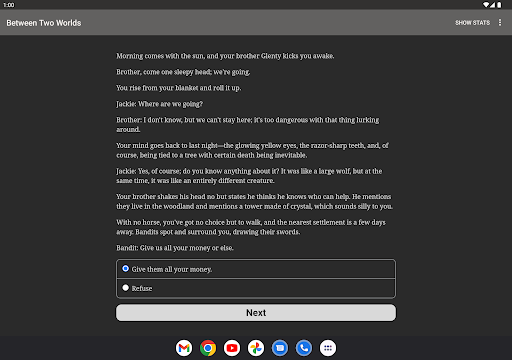Tap 'You rise from your blanket' line

tap(178, 88)
